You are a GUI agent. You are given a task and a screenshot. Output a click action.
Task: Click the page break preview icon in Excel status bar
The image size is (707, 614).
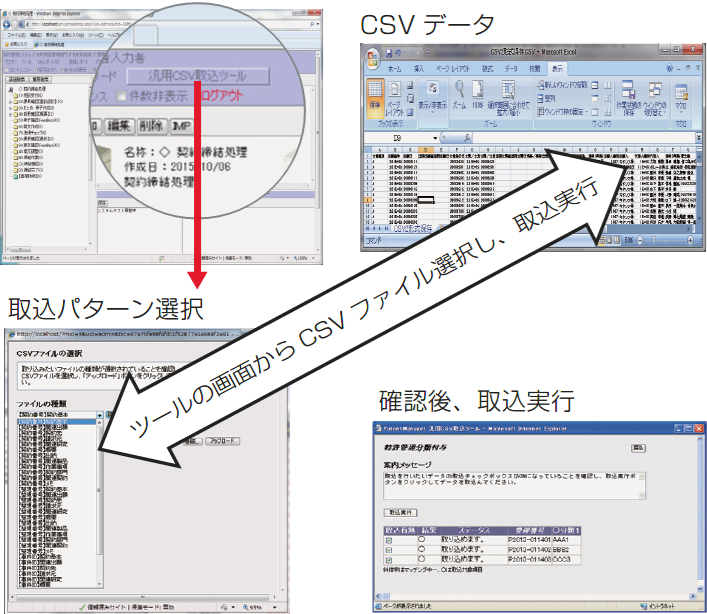pyautogui.click(x=617, y=240)
